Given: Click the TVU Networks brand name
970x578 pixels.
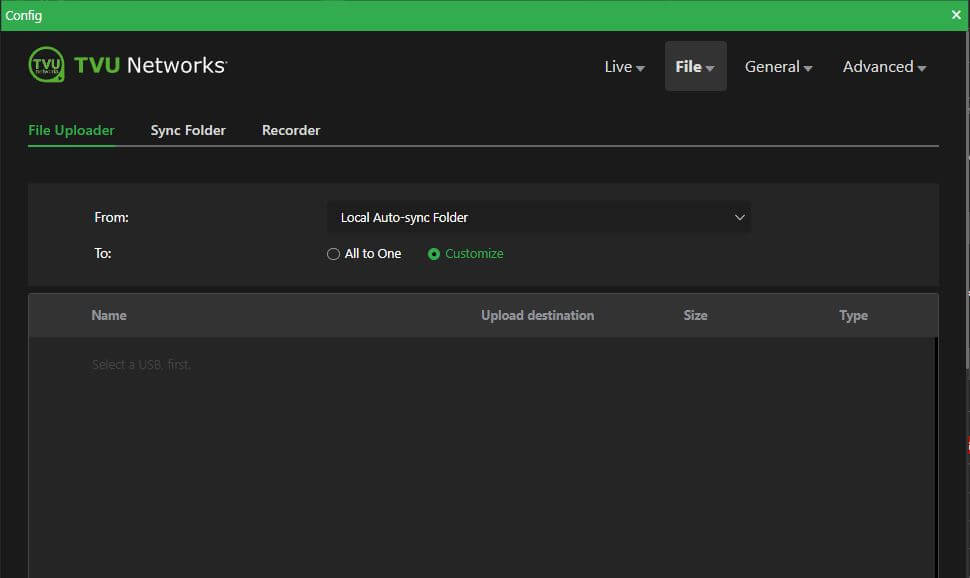Looking at the screenshot, I should [150, 65].
